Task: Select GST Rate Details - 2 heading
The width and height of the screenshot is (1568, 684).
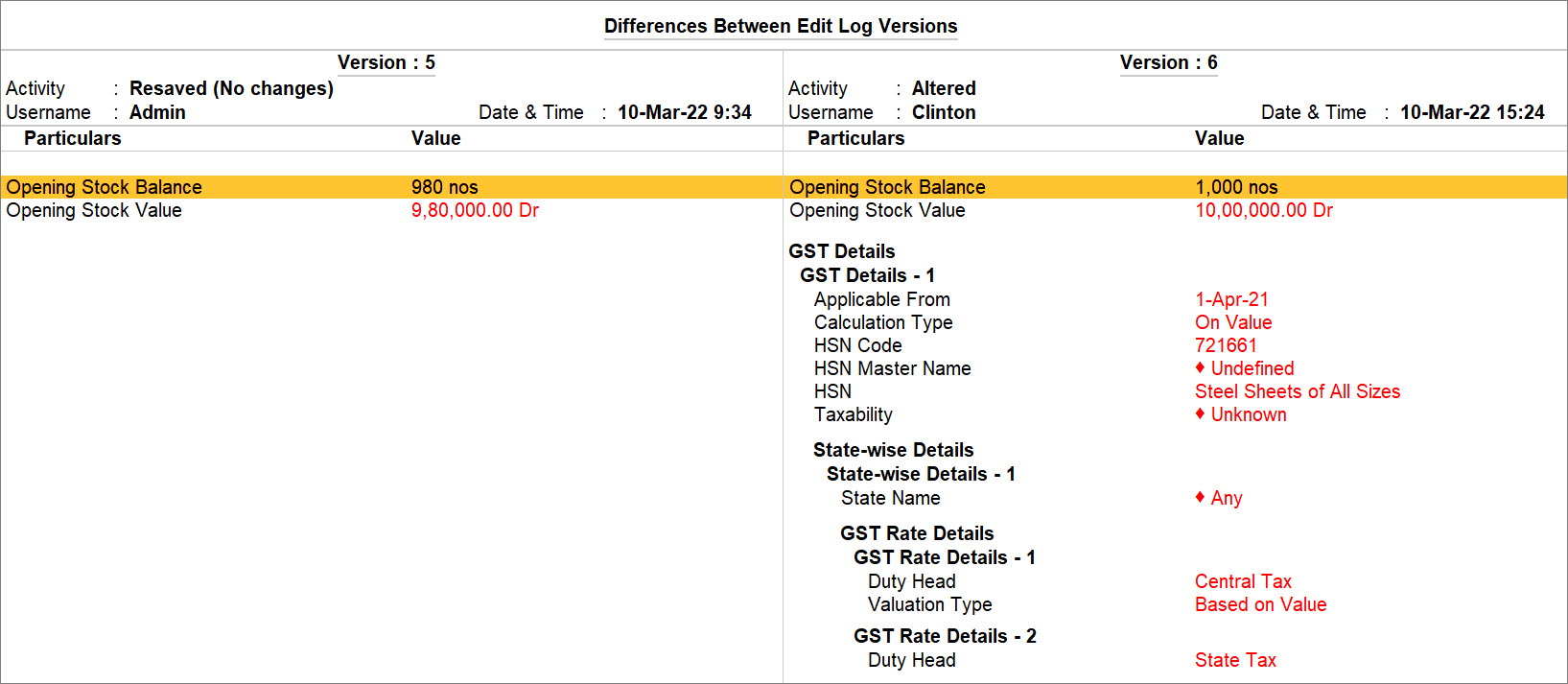Action: (x=945, y=636)
